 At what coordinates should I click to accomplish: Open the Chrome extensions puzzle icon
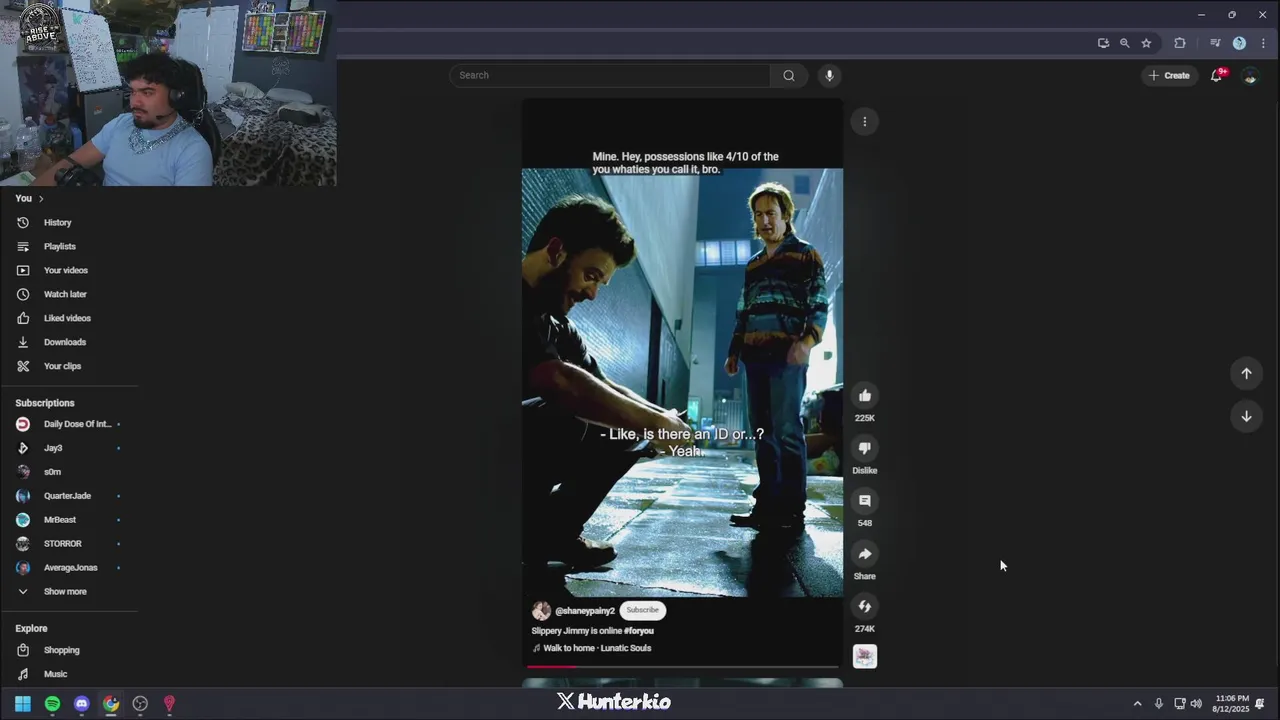[1180, 43]
